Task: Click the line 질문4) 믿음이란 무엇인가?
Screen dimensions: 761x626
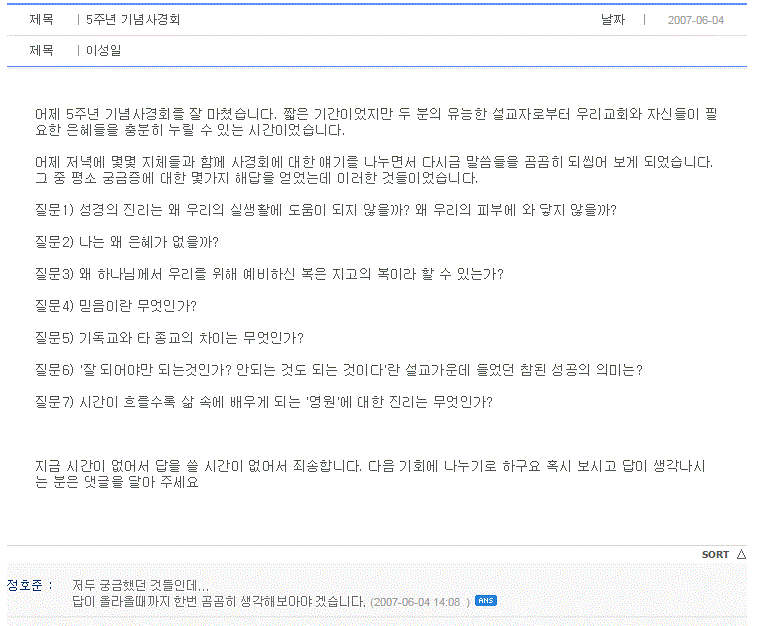Action: click(x=116, y=306)
